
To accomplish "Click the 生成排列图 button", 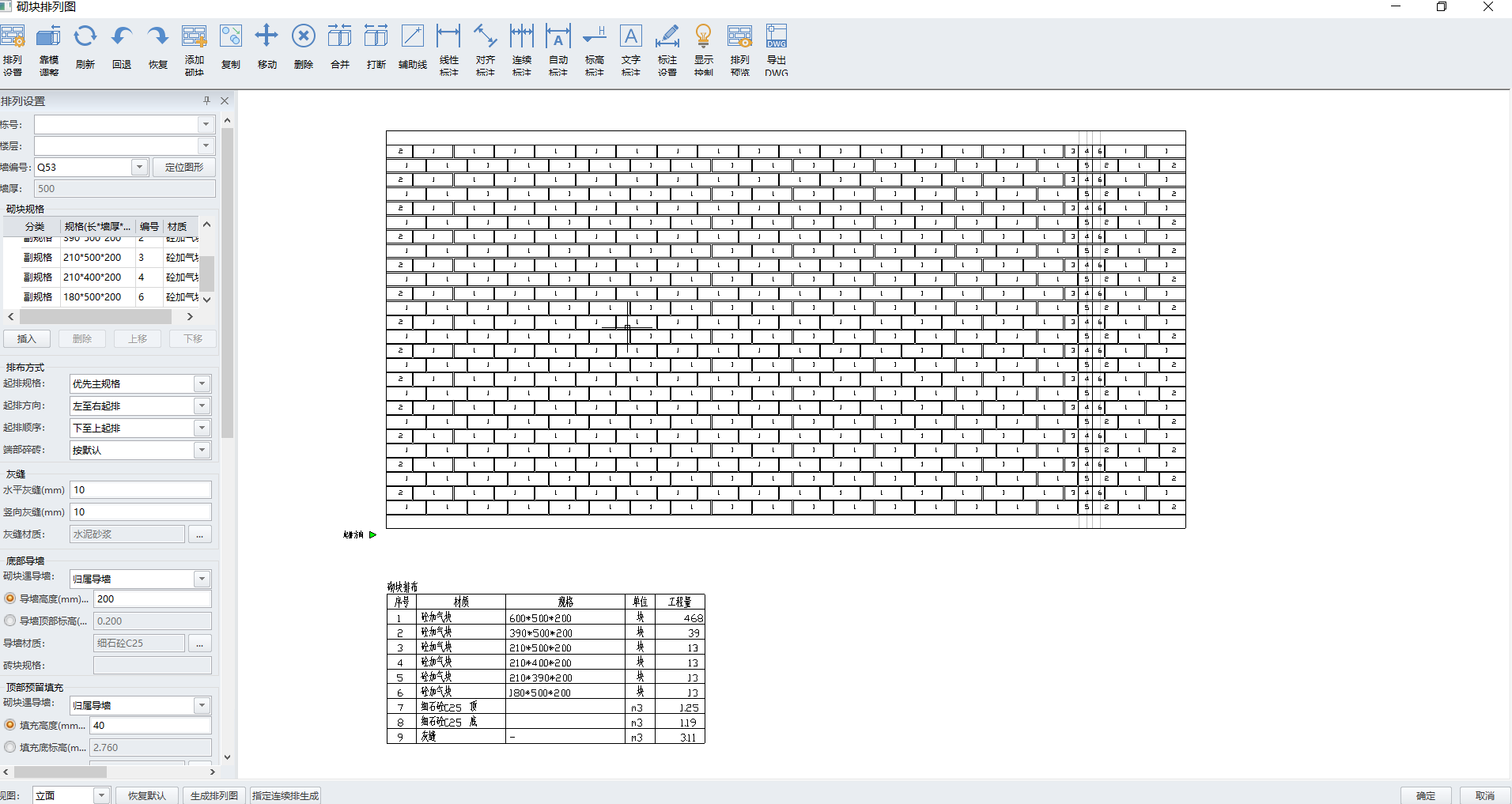I will point(214,795).
